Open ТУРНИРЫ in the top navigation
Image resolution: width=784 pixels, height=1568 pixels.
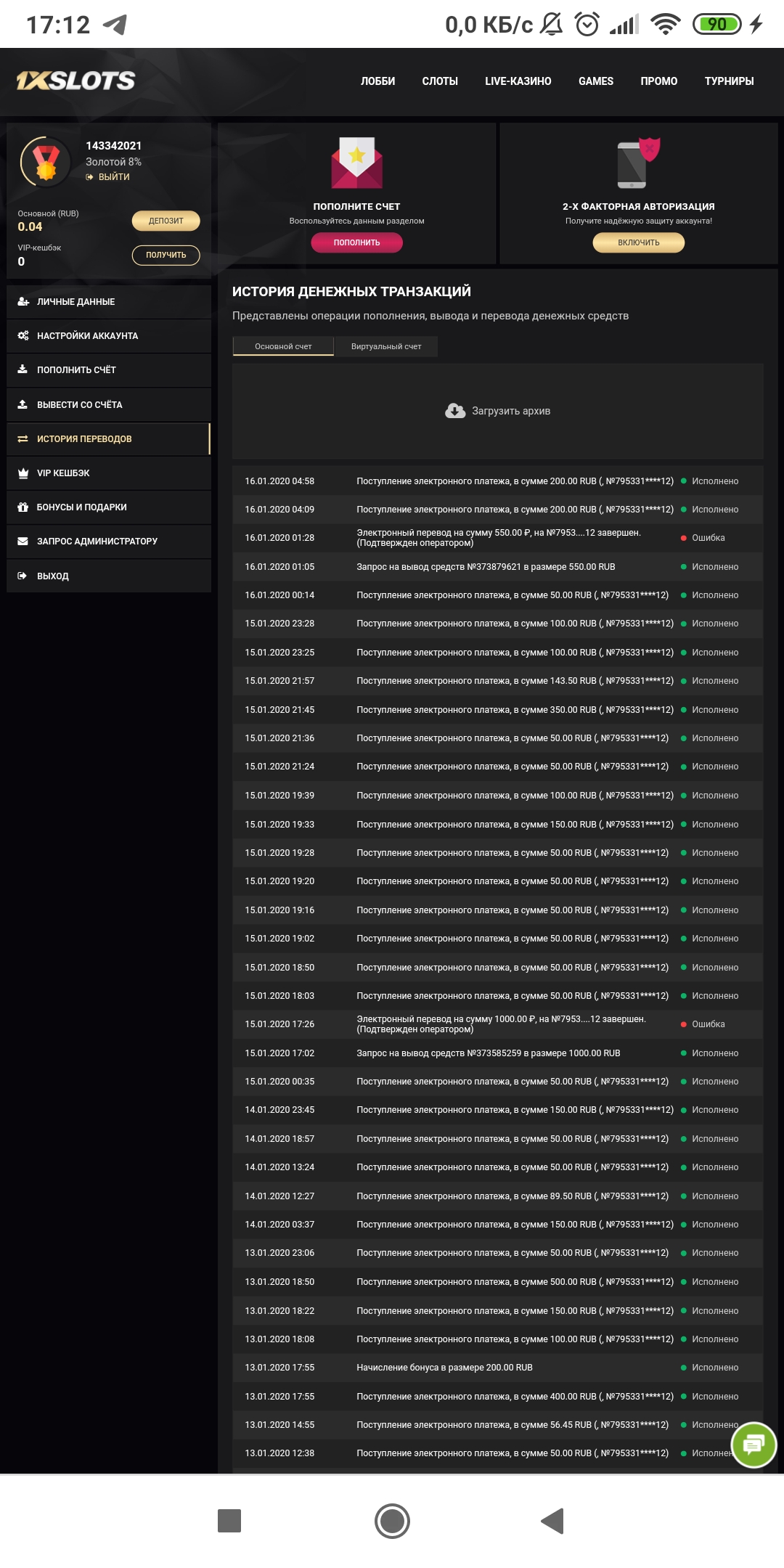coord(729,81)
